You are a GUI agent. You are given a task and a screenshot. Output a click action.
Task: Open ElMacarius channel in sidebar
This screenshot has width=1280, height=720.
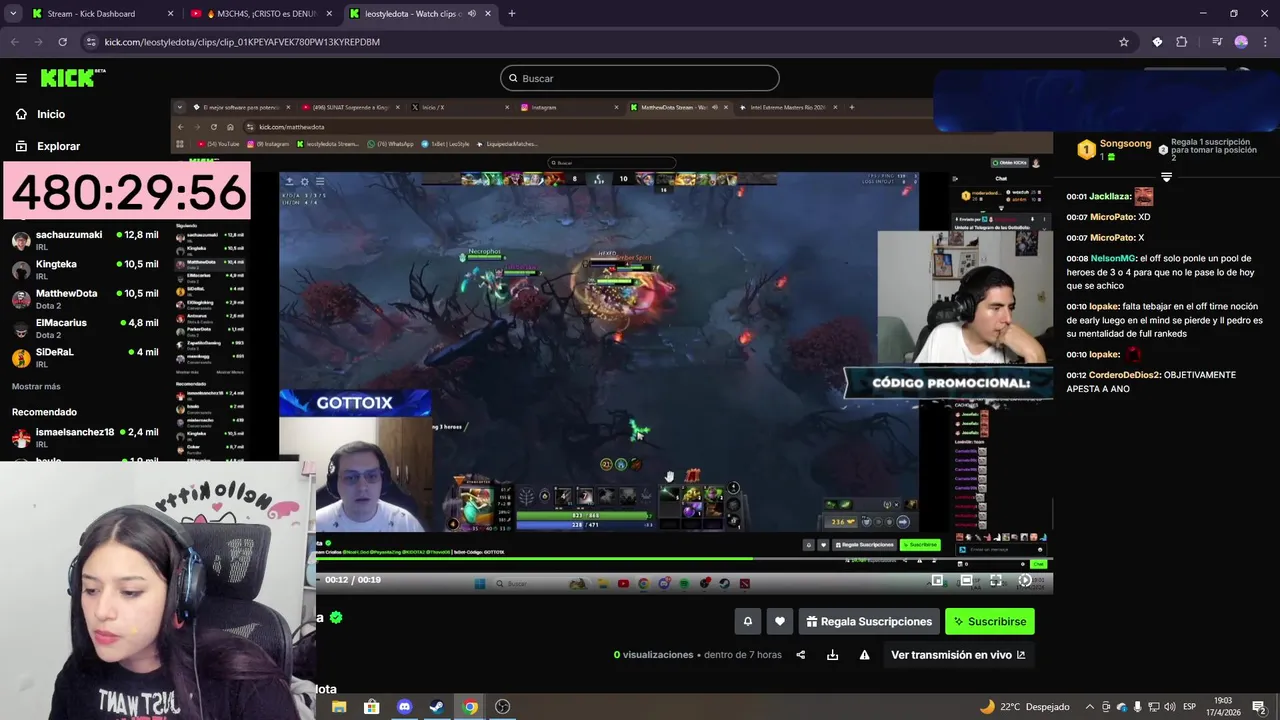(x=85, y=329)
